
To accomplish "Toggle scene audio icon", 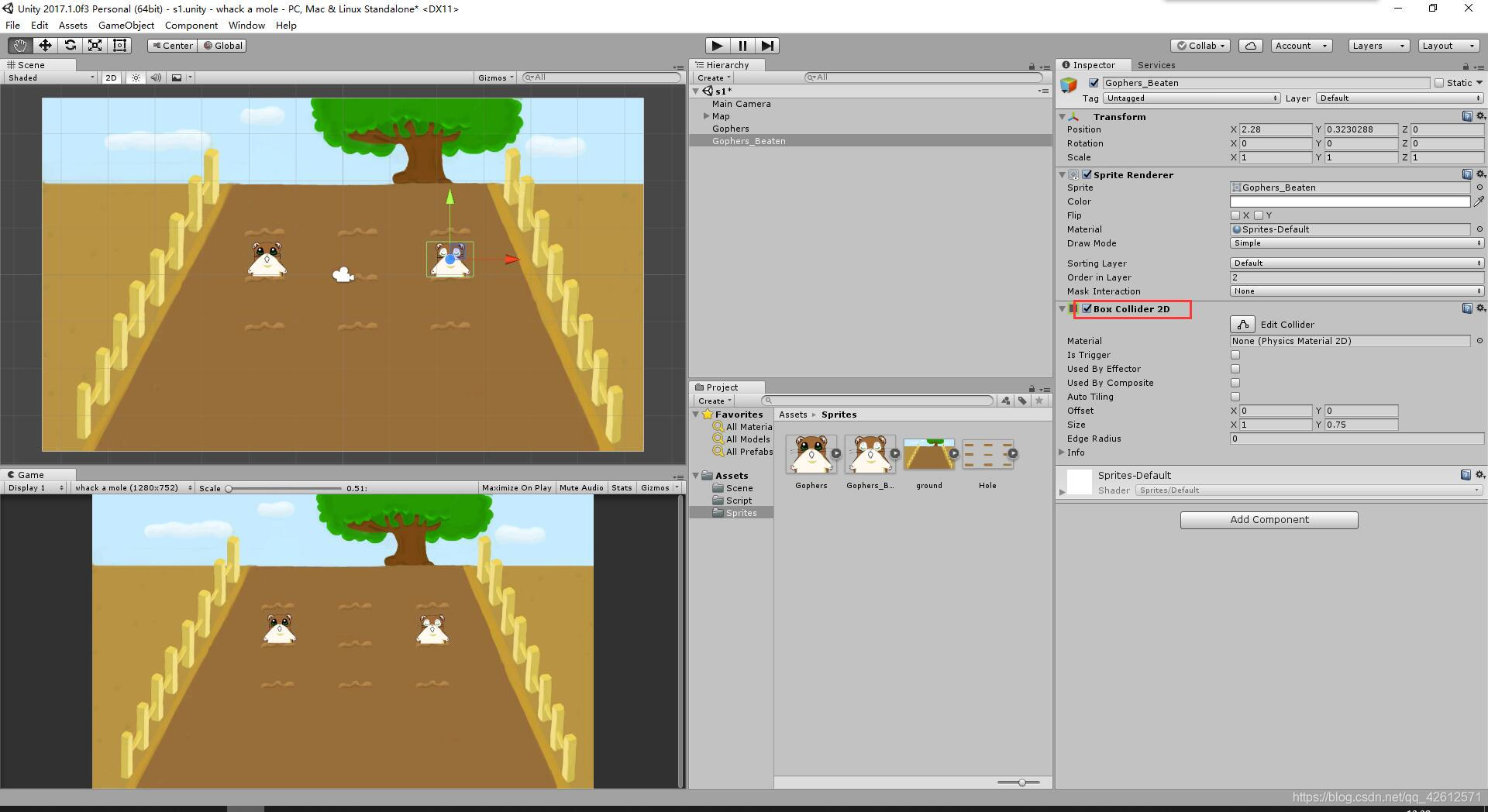I will (x=156, y=77).
